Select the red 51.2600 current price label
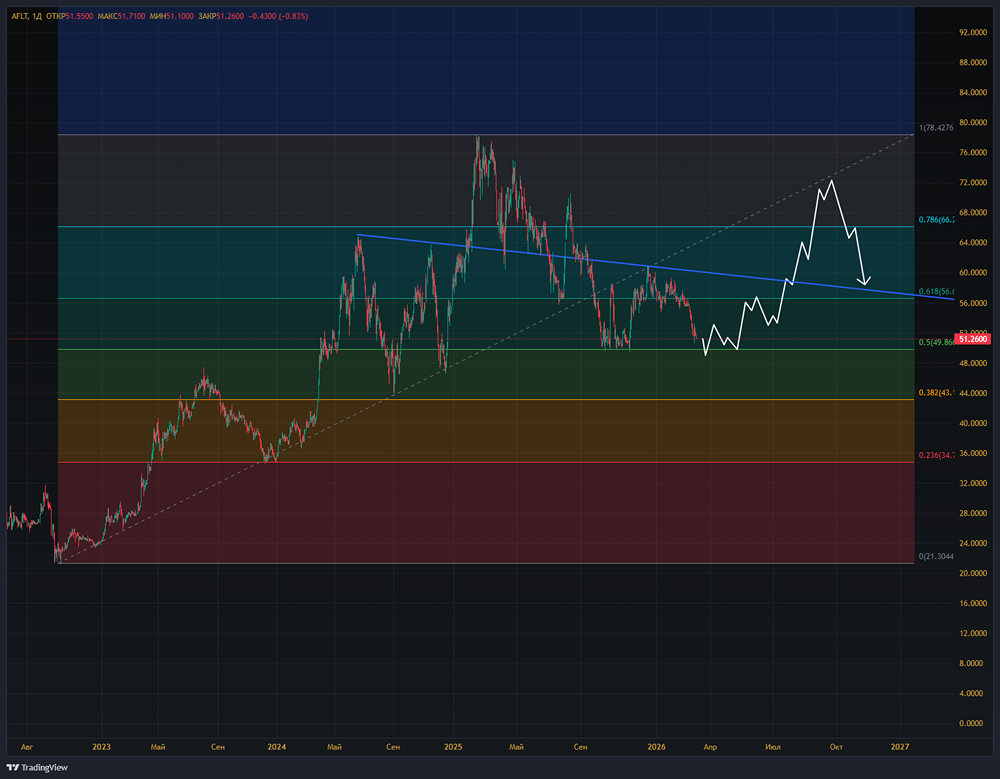Viewport: 1000px width, 779px height. [973, 339]
